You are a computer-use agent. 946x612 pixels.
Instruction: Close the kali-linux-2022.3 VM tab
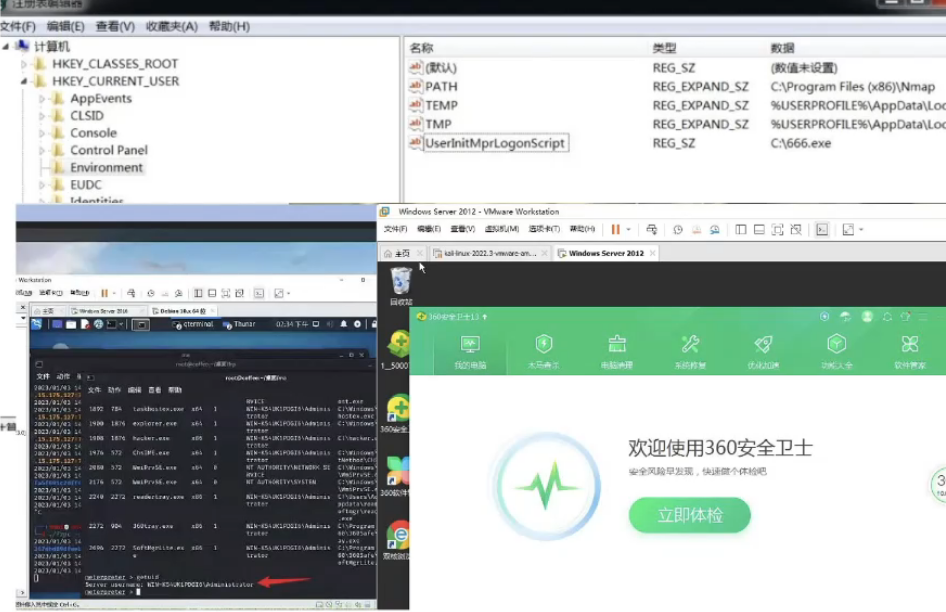544,253
